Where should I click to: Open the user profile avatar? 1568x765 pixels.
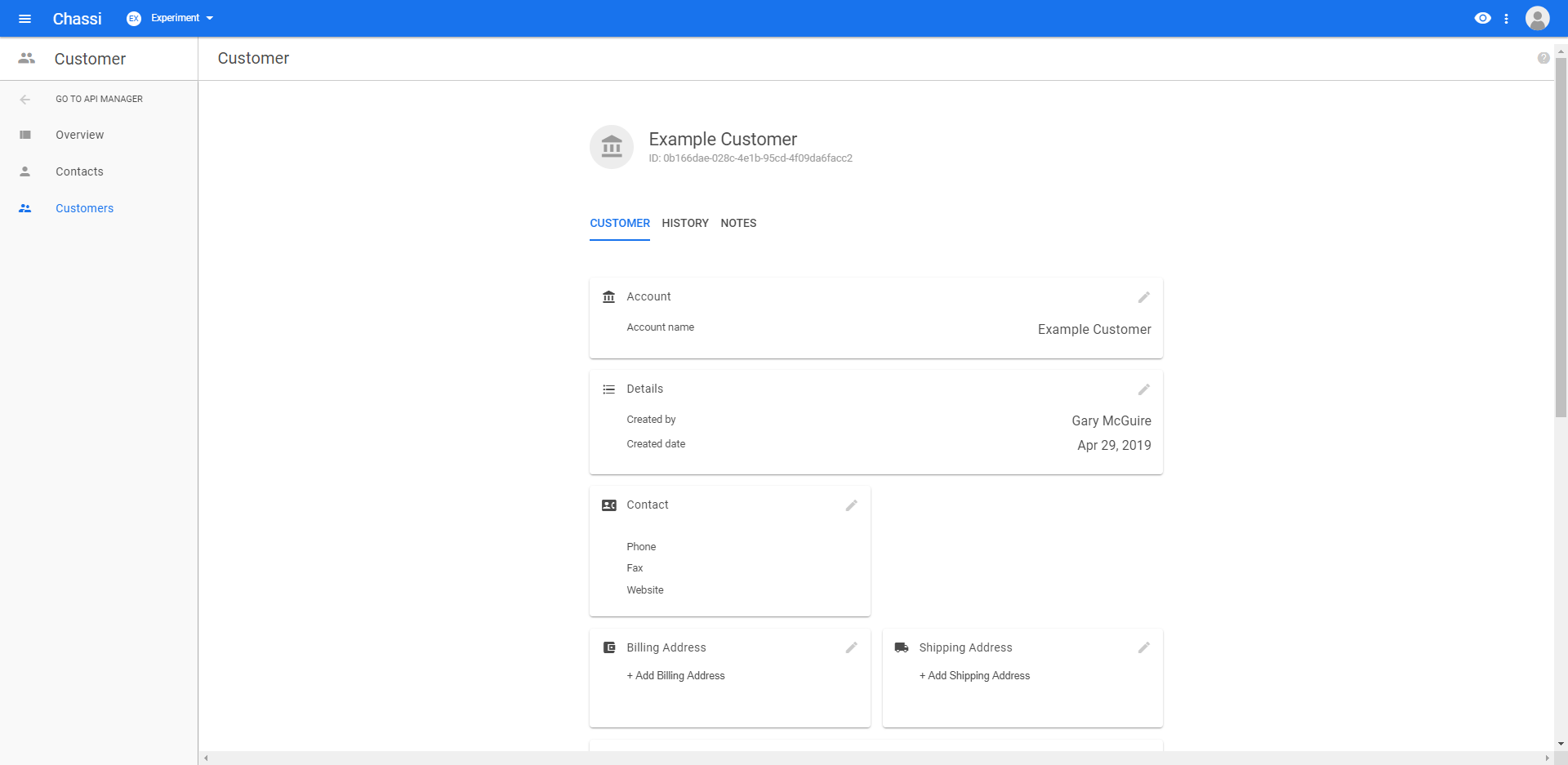click(1538, 18)
